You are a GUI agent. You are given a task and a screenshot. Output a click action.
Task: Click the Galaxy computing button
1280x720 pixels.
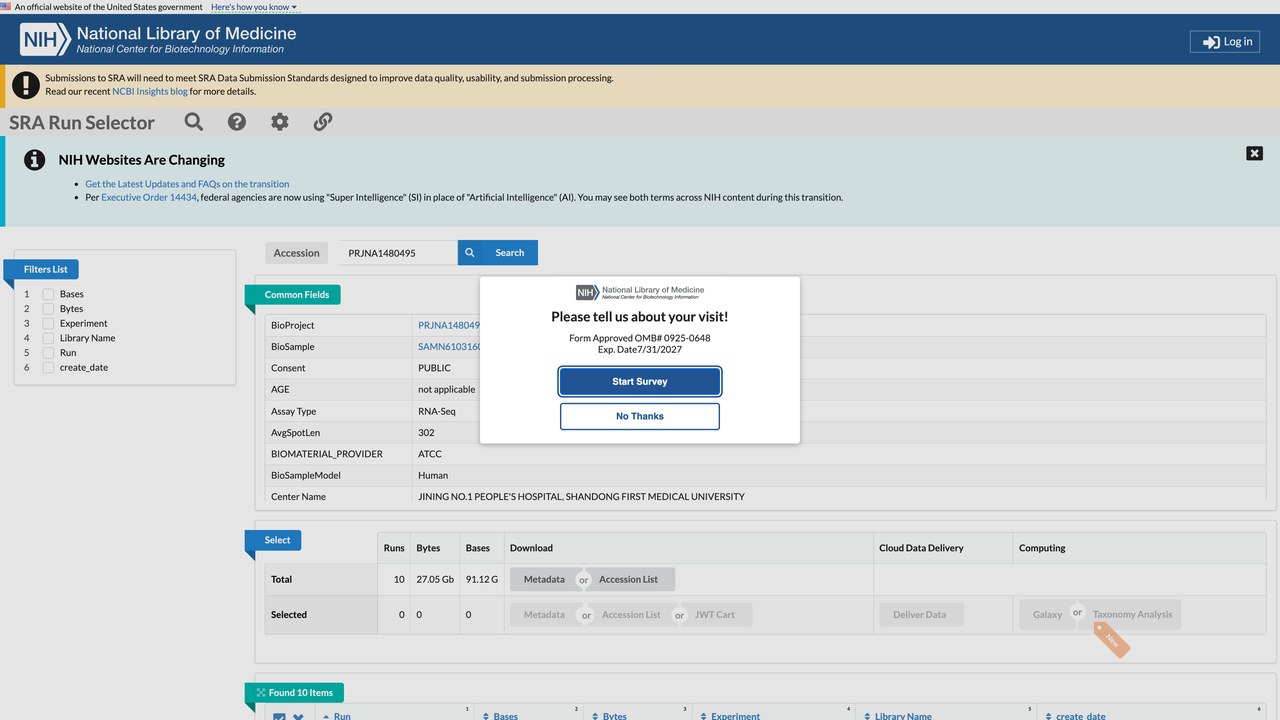[x=1047, y=615]
